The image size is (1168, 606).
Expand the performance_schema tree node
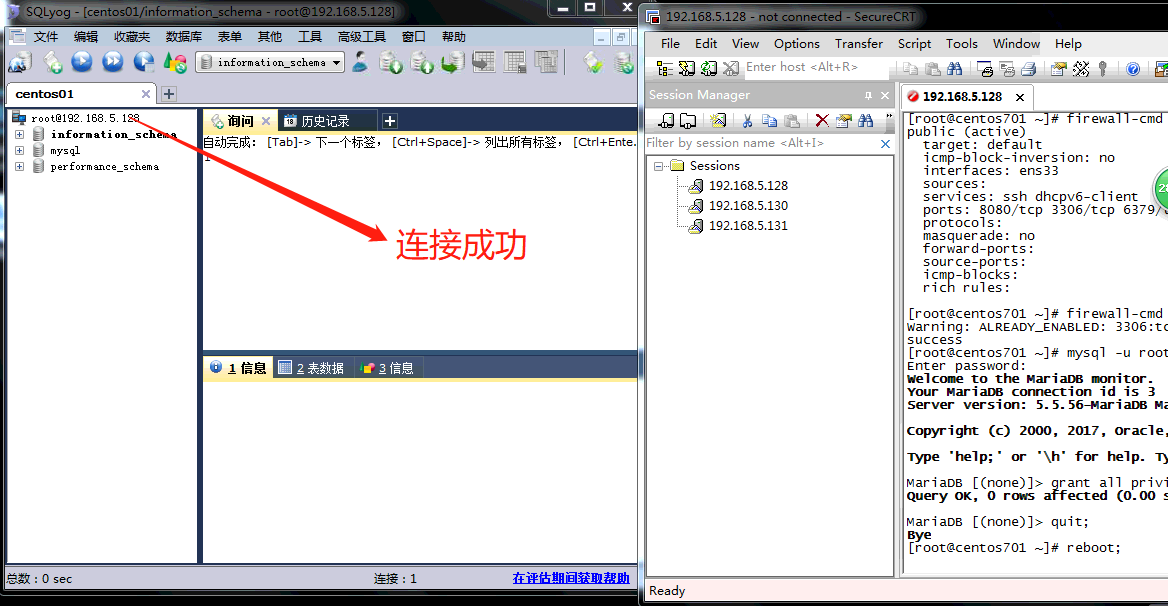(x=19, y=167)
